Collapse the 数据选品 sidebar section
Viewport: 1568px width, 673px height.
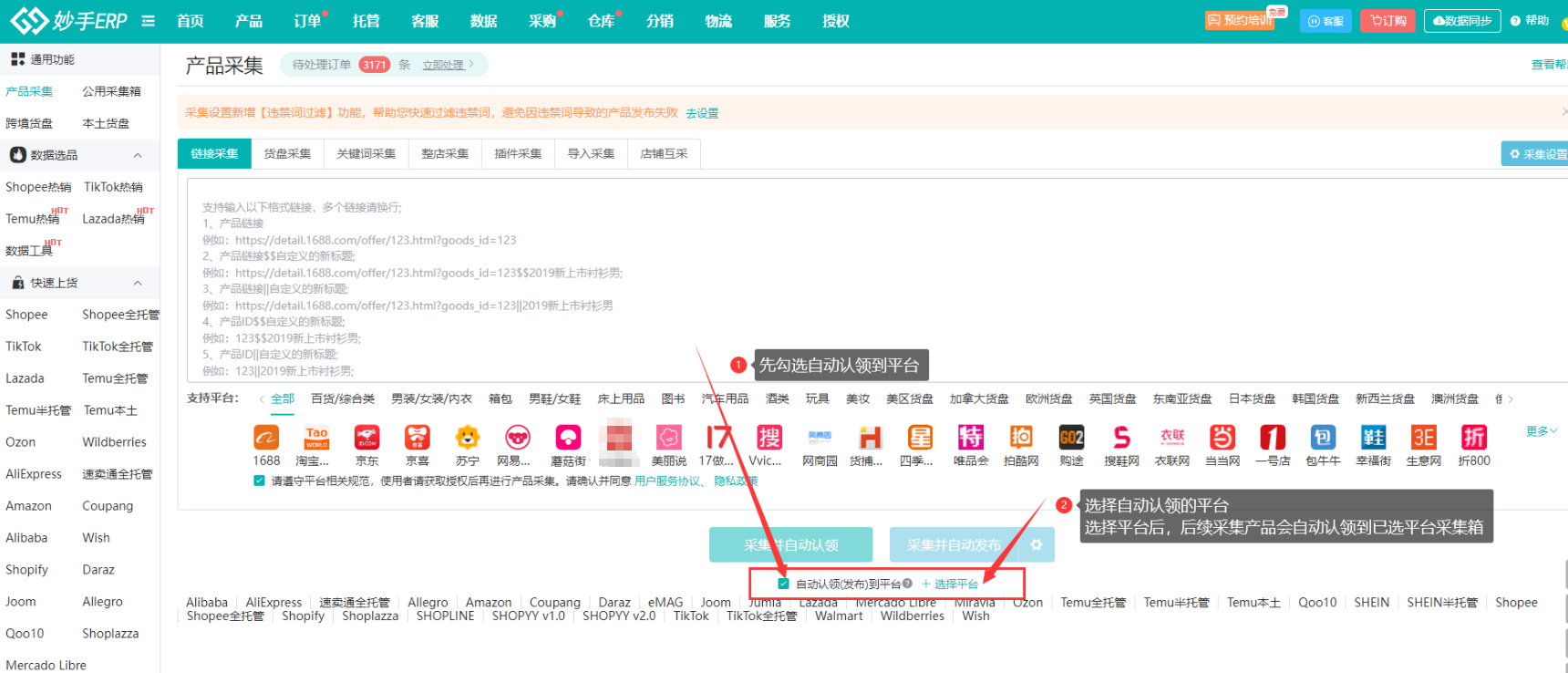pos(138,155)
